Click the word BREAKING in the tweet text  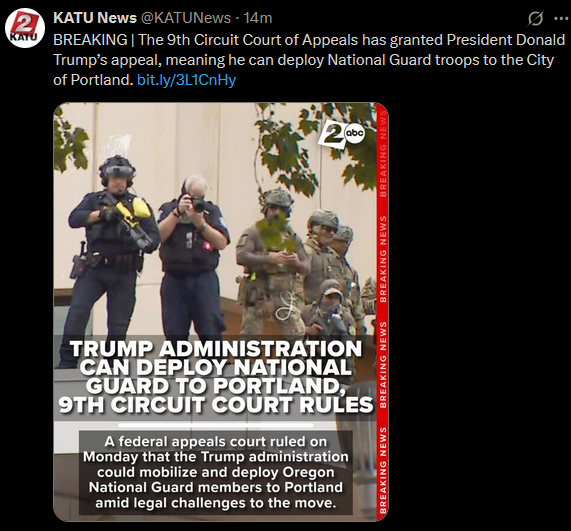(x=90, y=40)
